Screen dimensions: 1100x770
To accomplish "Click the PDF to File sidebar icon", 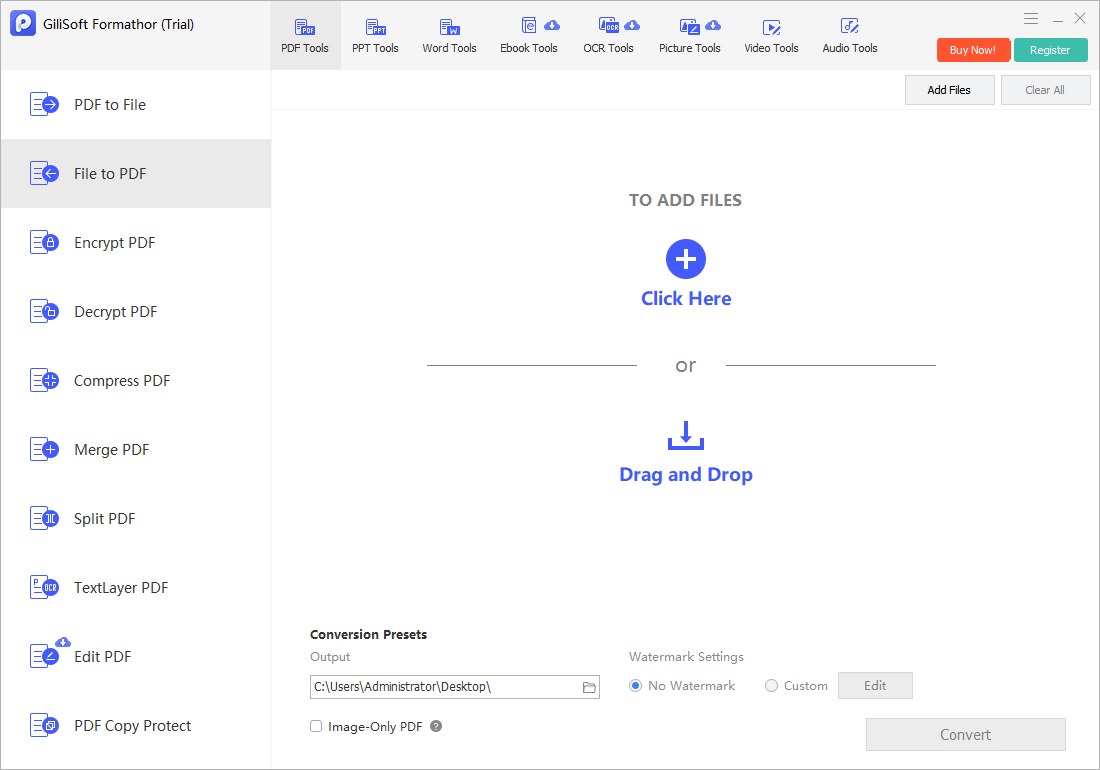I will coord(44,104).
